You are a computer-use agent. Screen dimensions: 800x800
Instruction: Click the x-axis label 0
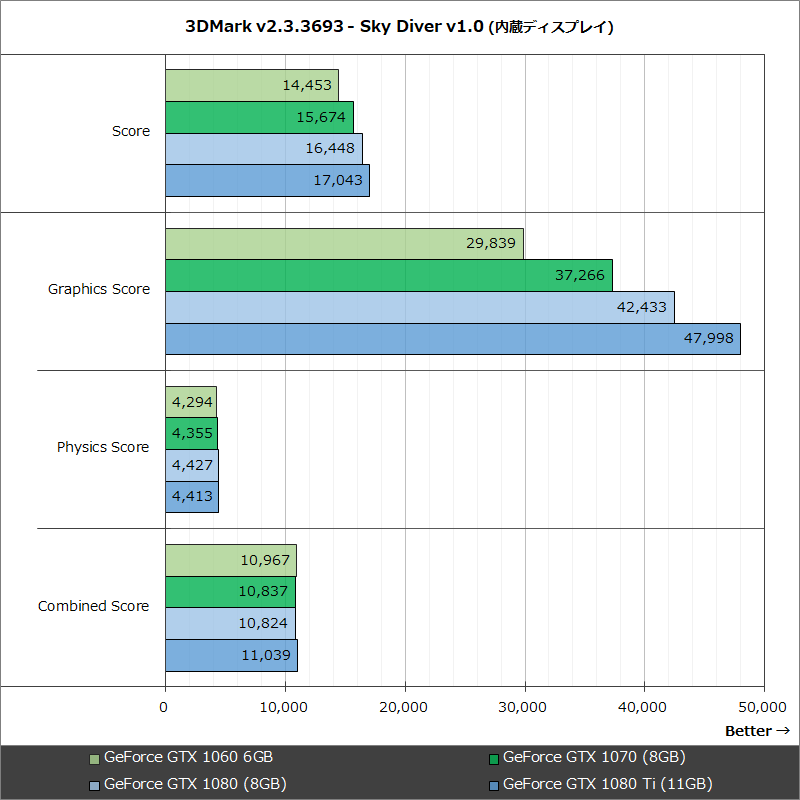pyautogui.click(x=163, y=707)
